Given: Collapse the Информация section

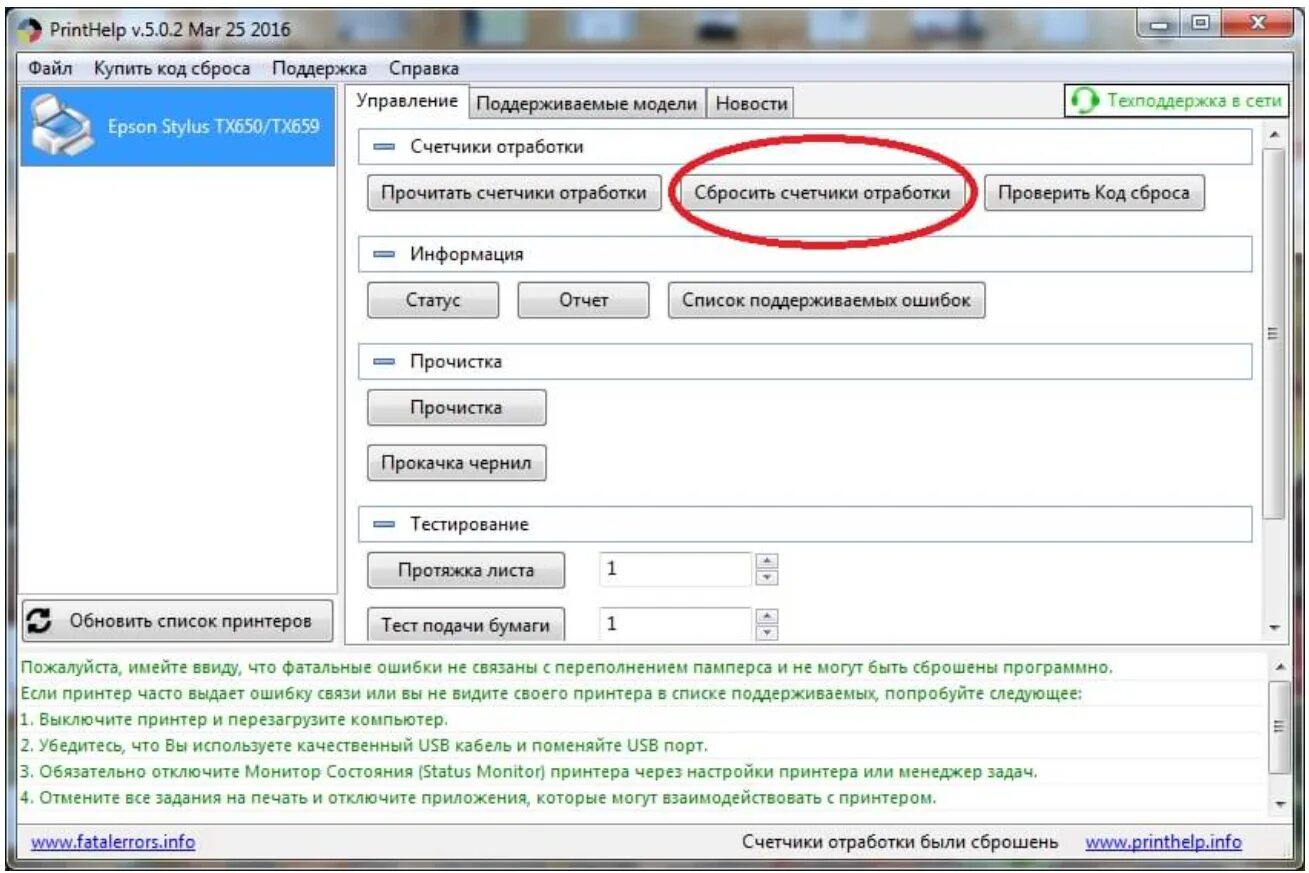Looking at the screenshot, I should point(385,254).
